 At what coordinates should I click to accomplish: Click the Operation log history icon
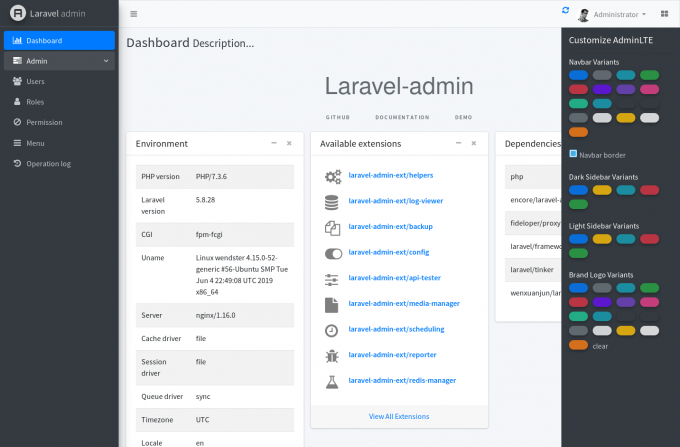17,163
